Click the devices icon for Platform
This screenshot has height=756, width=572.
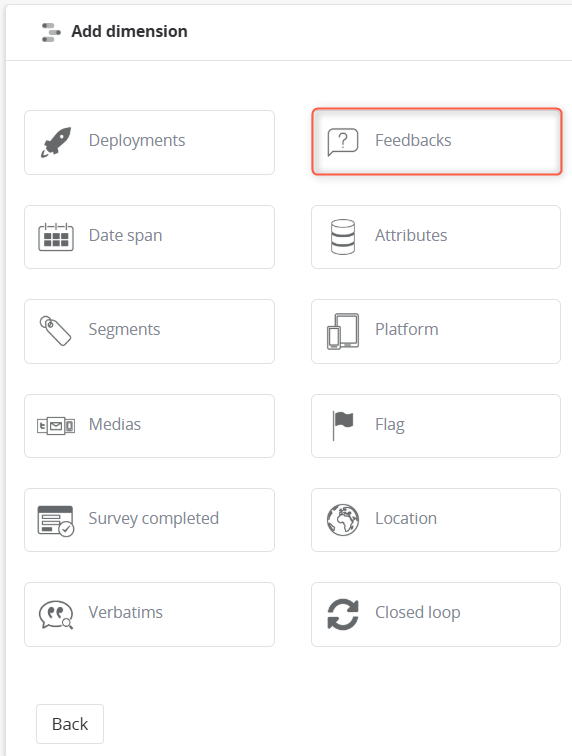coord(343,331)
